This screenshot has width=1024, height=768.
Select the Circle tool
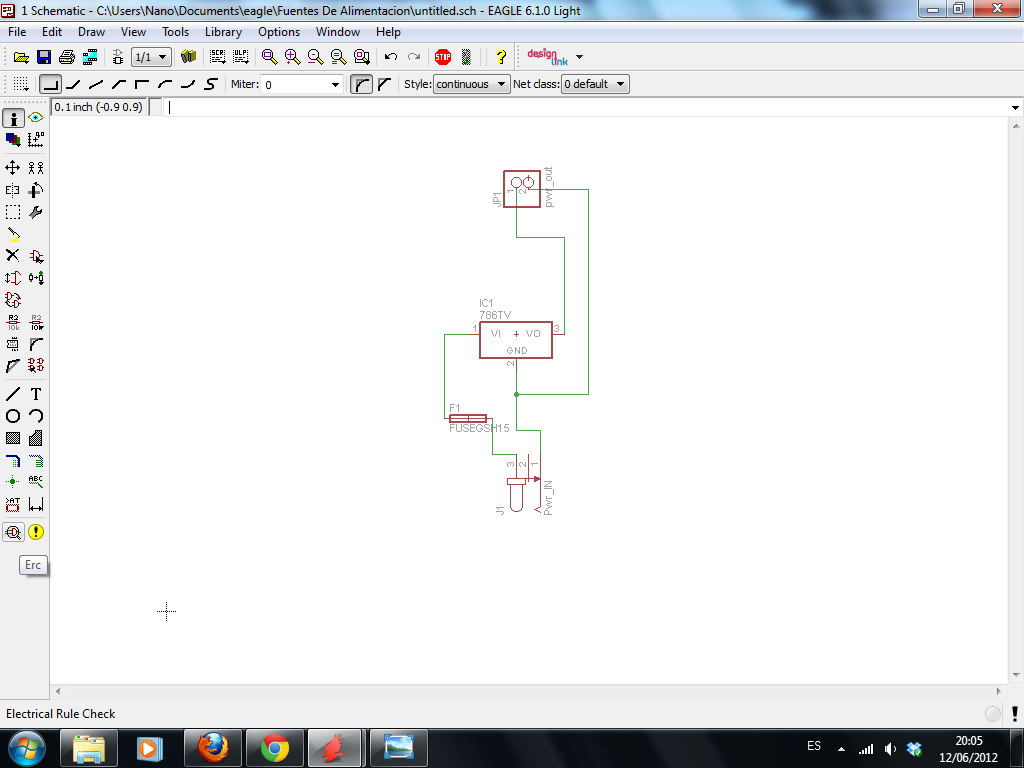tap(13, 416)
